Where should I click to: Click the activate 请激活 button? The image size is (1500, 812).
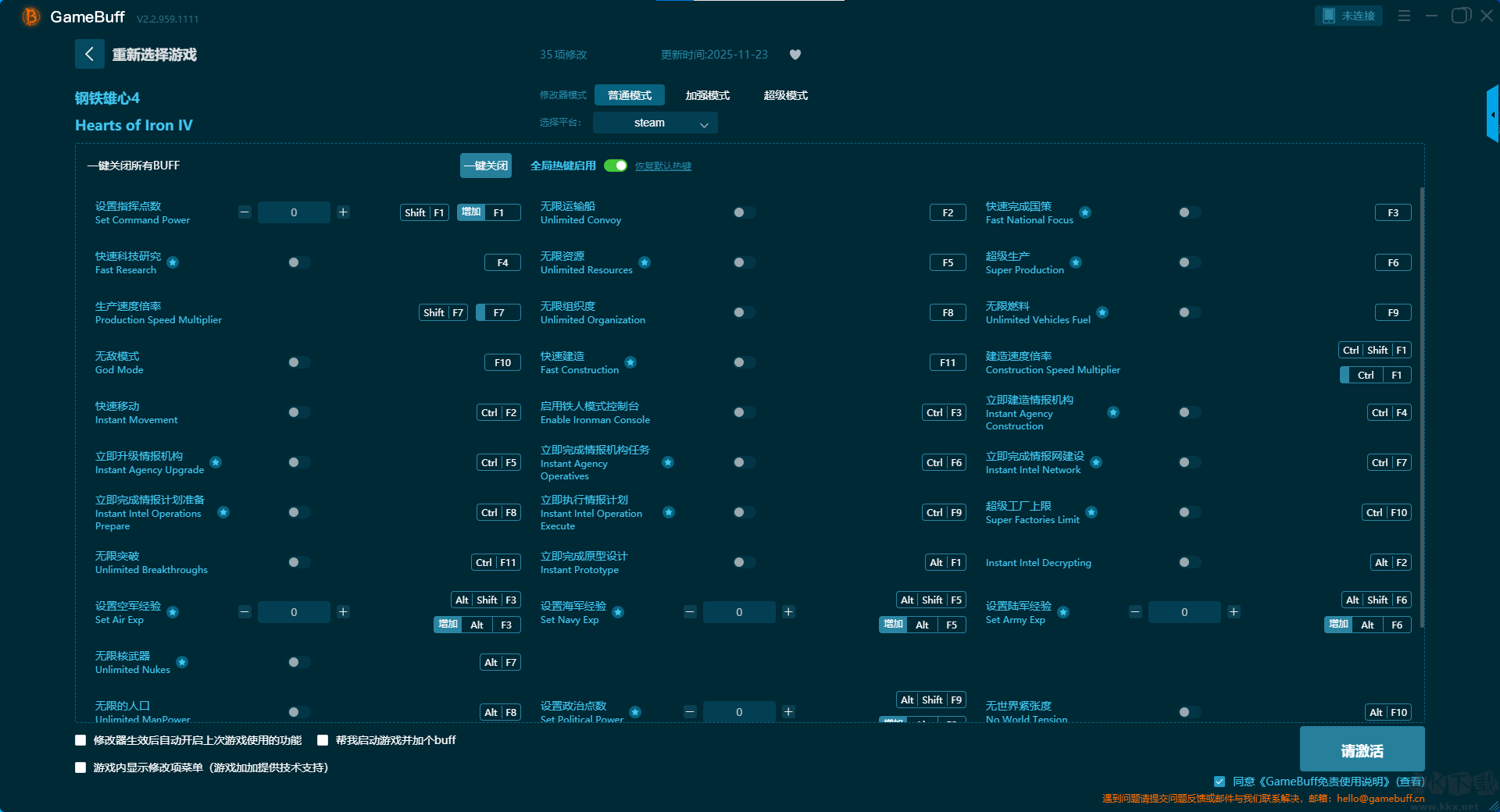click(1362, 750)
